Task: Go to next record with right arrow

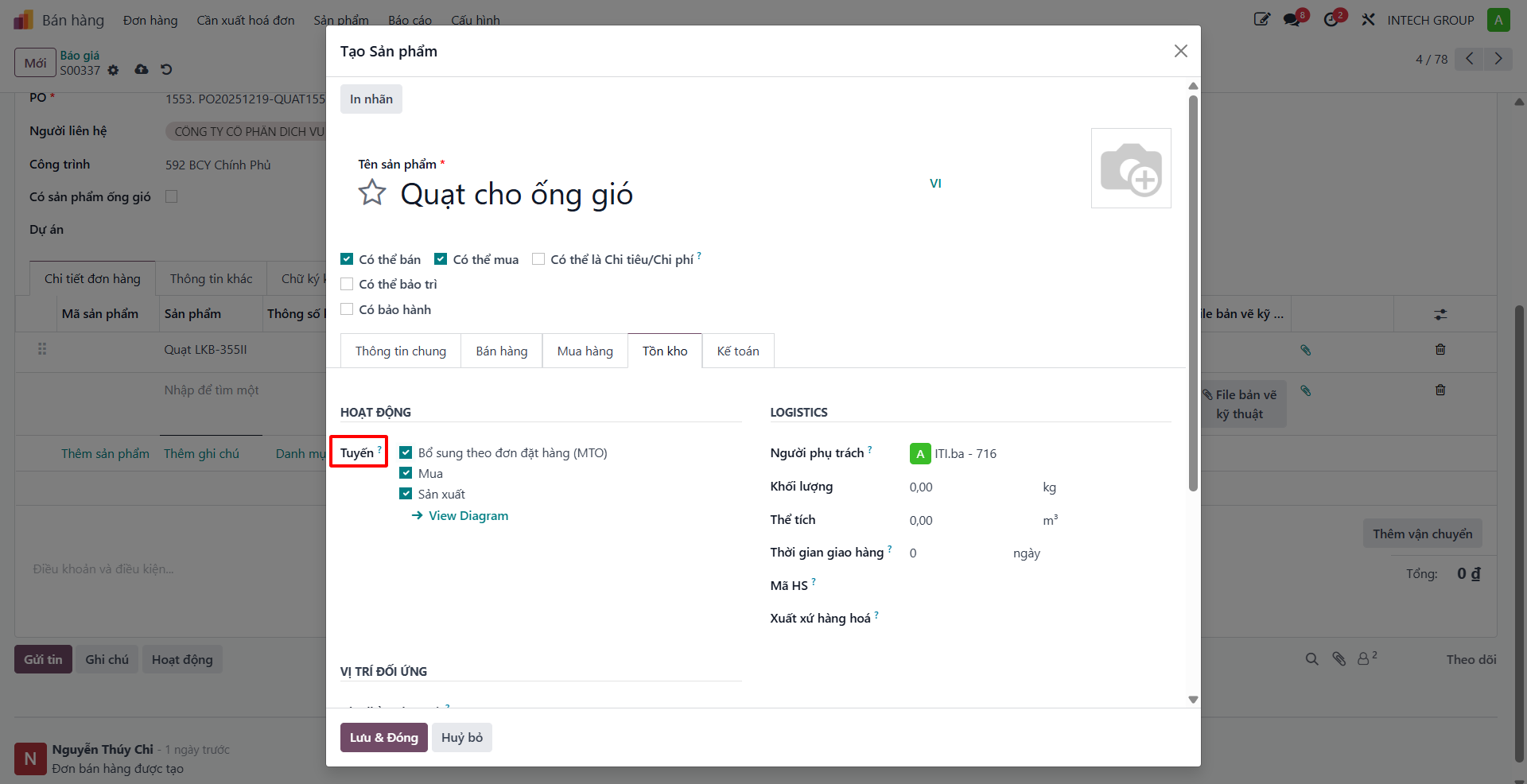Action: click(x=1498, y=59)
